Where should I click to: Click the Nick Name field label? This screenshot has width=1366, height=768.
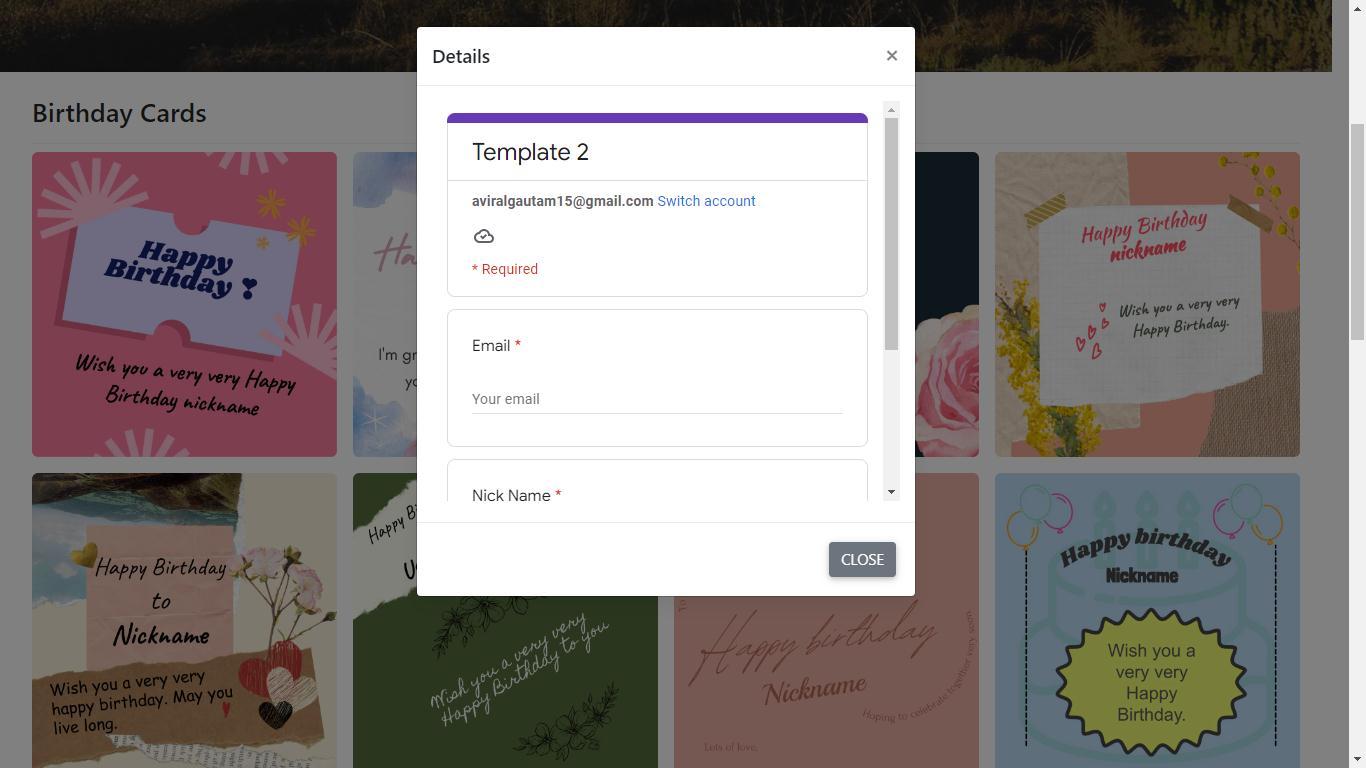click(x=511, y=496)
